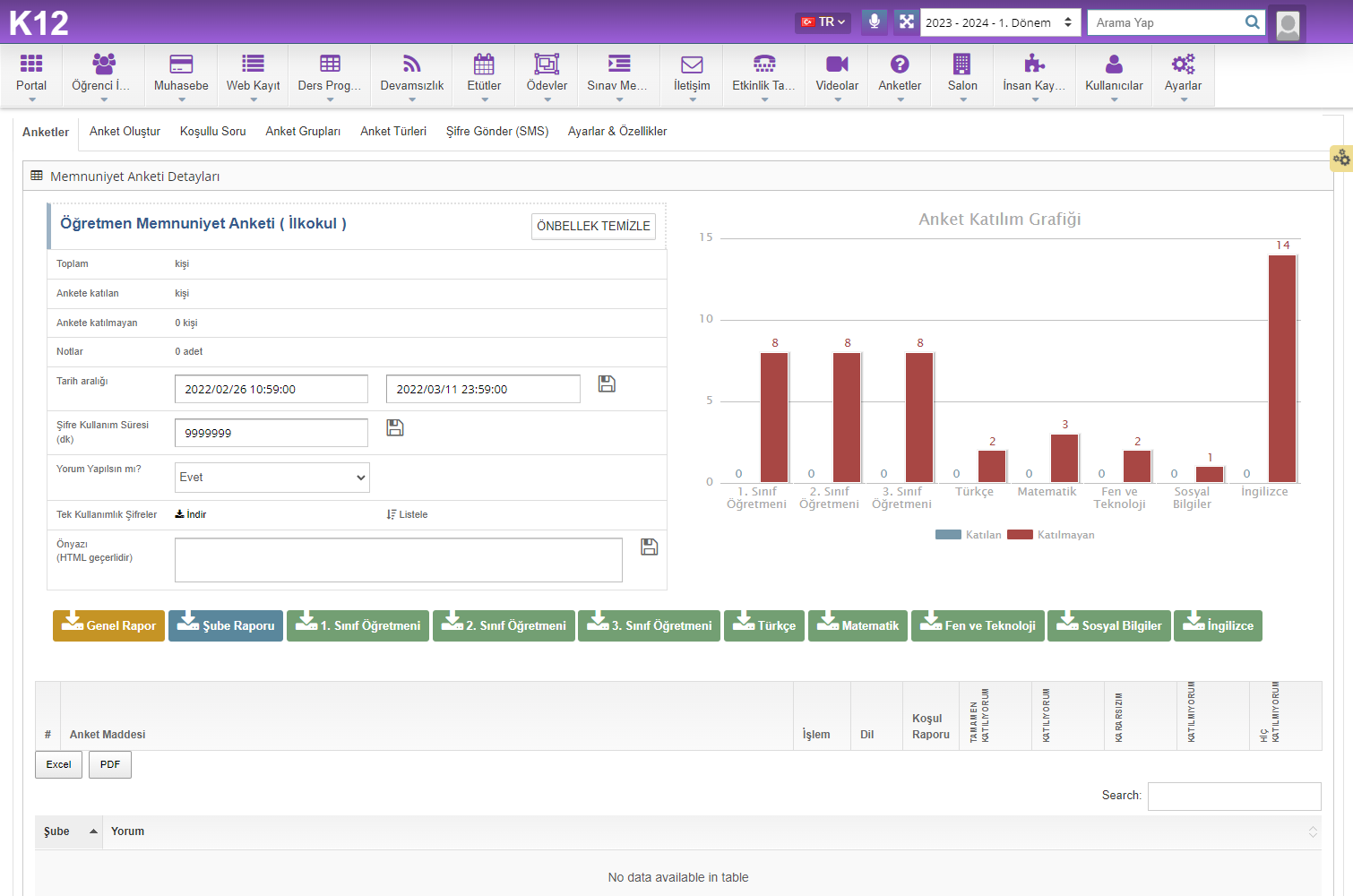This screenshot has height=896, width=1353.
Task: Open the Etkinlik Ta... events module
Action: [x=764, y=74]
